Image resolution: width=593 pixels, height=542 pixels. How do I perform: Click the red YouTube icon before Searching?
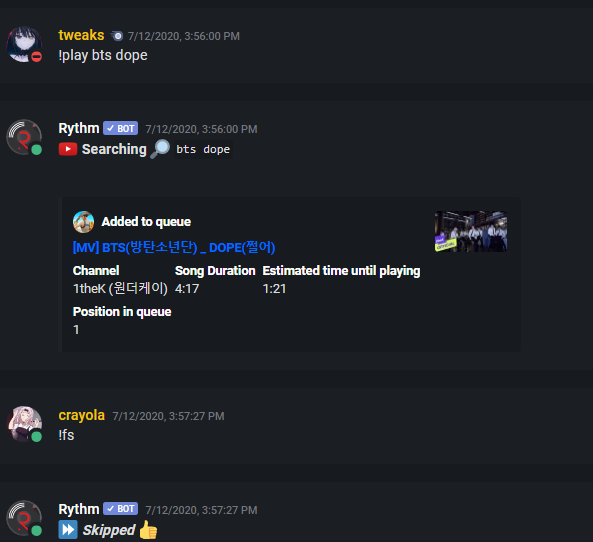point(68,149)
